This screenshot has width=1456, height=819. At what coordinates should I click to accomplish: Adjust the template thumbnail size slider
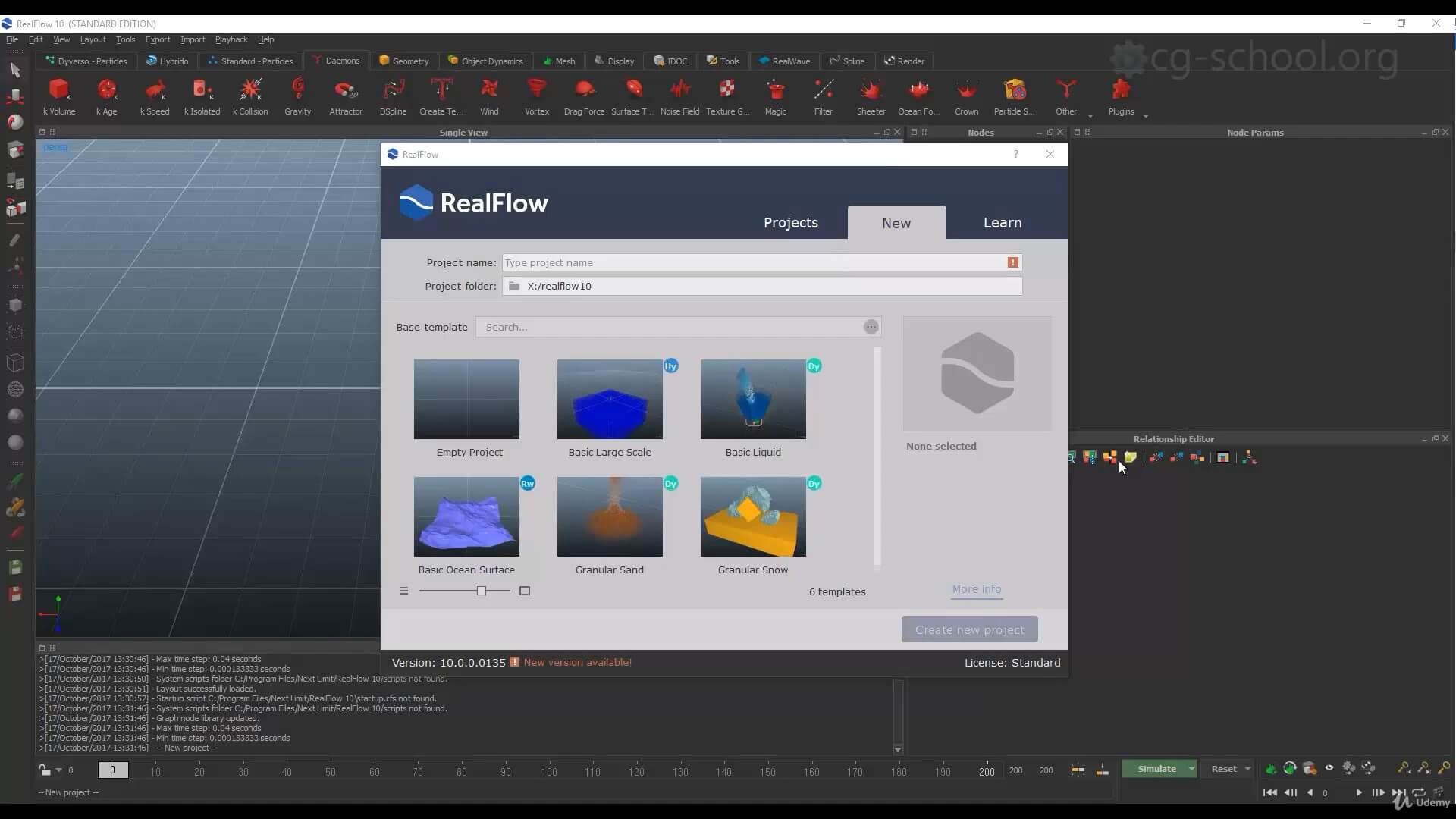click(482, 591)
